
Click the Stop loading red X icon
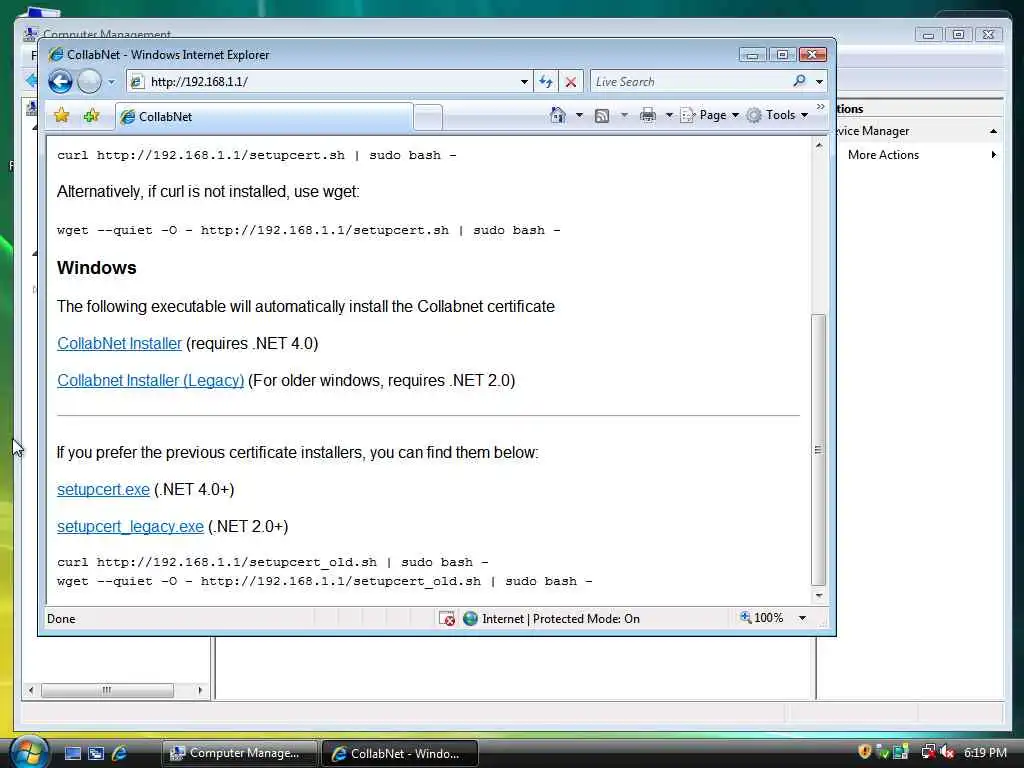571,82
